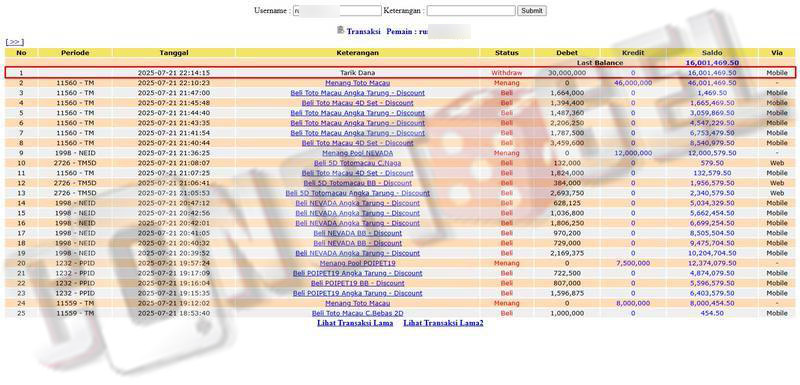Focus the Username input field
The width and height of the screenshot is (800, 385).
click(337, 11)
